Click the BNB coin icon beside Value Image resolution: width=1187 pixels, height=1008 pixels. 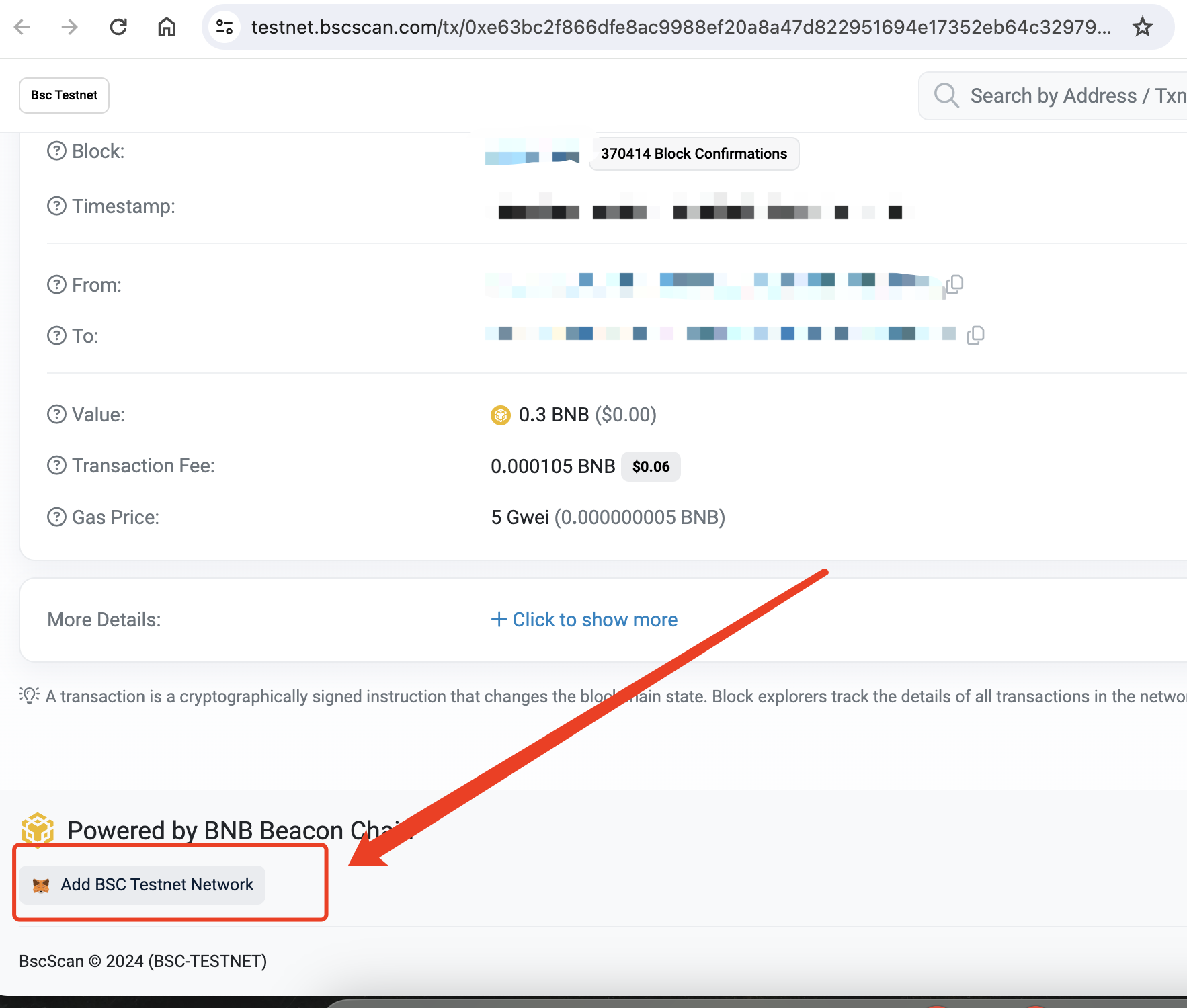click(x=501, y=415)
